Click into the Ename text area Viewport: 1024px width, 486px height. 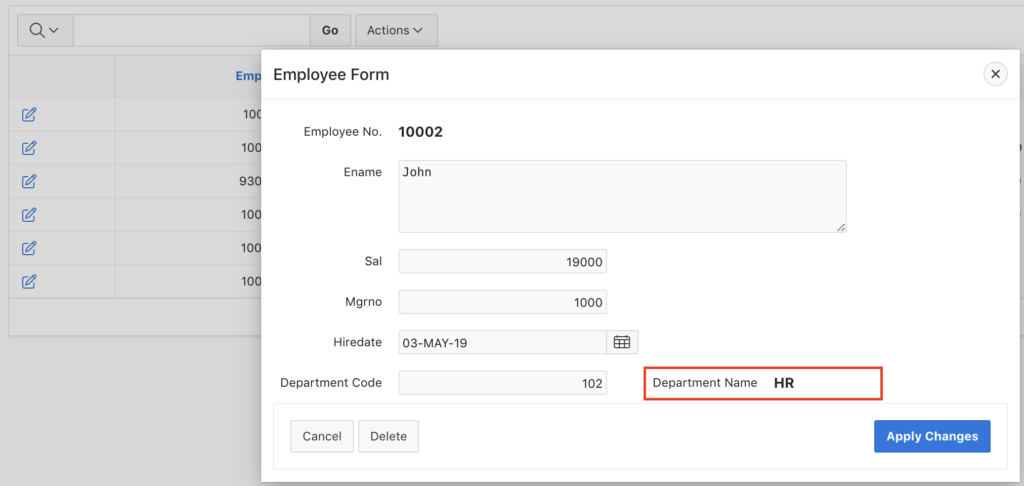(x=622, y=196)
